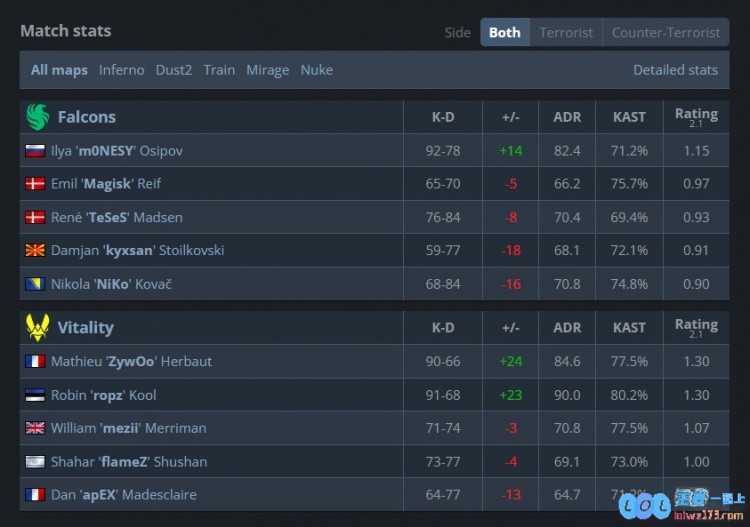750x527 pixels.
Task: Click the Vitality K-D column header
Action: (x=443, y=328)
